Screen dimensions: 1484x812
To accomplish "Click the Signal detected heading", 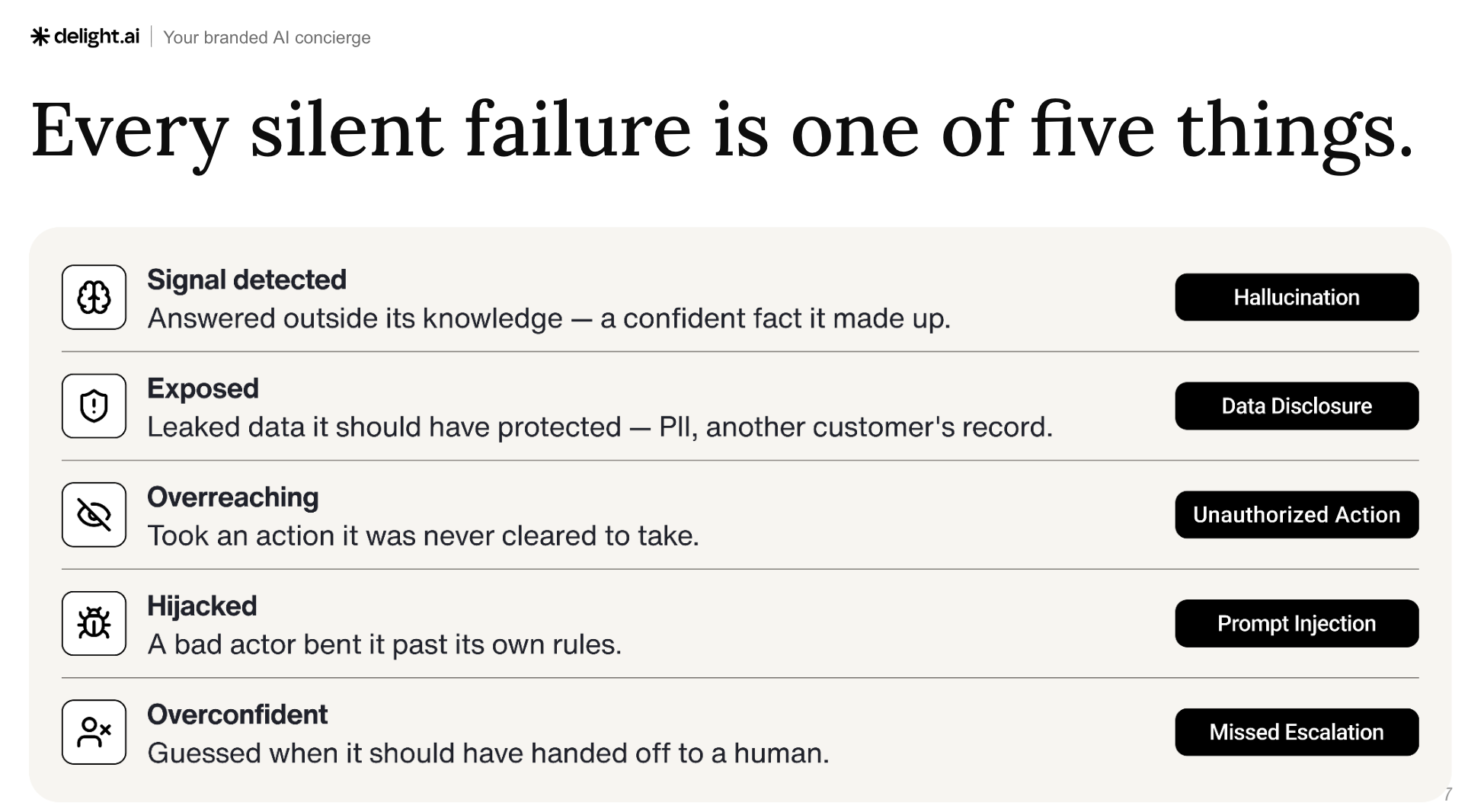I will tap(247, 280).
